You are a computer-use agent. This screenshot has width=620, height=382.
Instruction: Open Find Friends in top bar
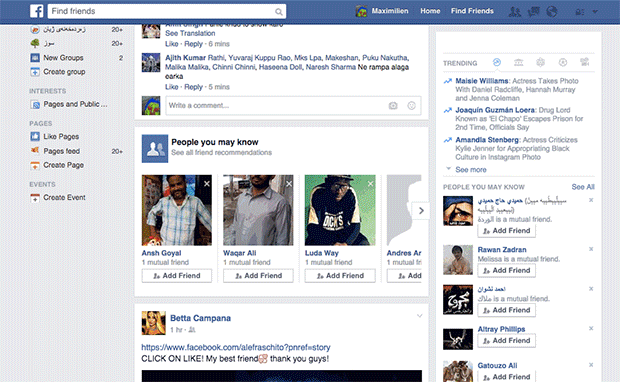tap(472, 11)
